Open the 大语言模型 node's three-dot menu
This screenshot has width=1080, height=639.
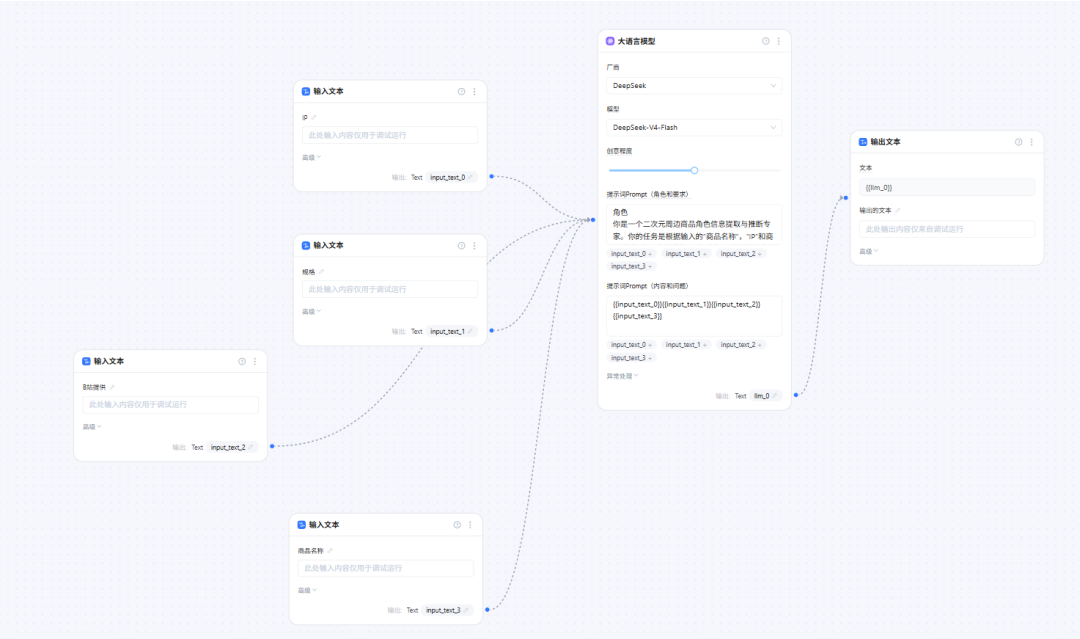click(779, 41)
